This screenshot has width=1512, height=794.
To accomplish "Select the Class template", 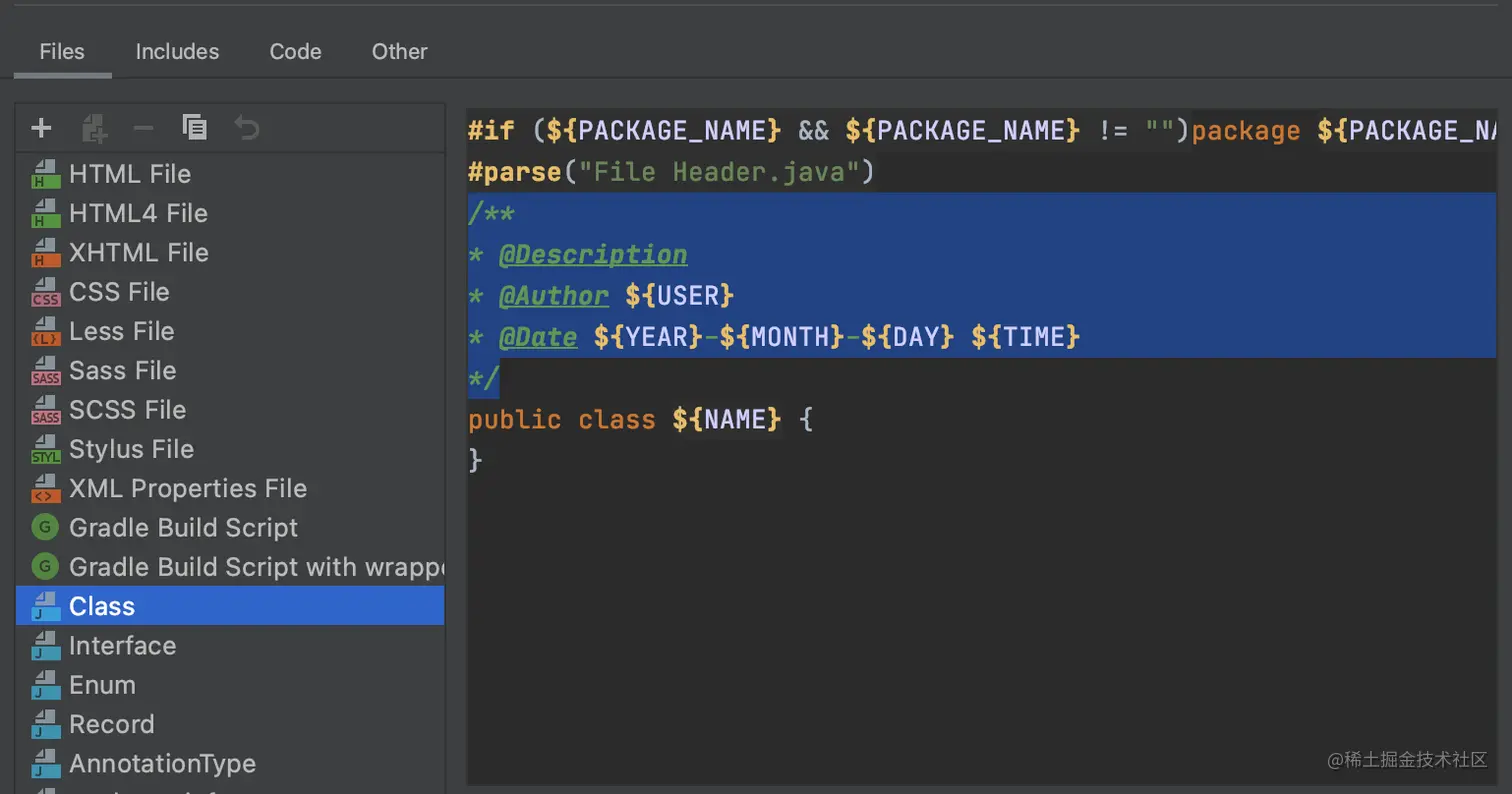I will coord(230,606).
